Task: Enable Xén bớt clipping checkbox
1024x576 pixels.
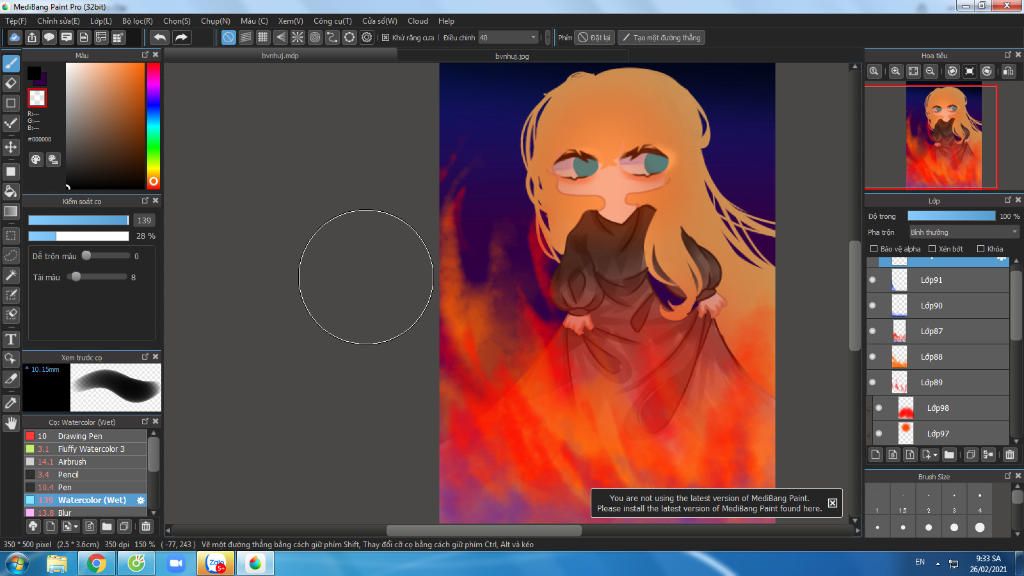Action: [x=932, y=249]
